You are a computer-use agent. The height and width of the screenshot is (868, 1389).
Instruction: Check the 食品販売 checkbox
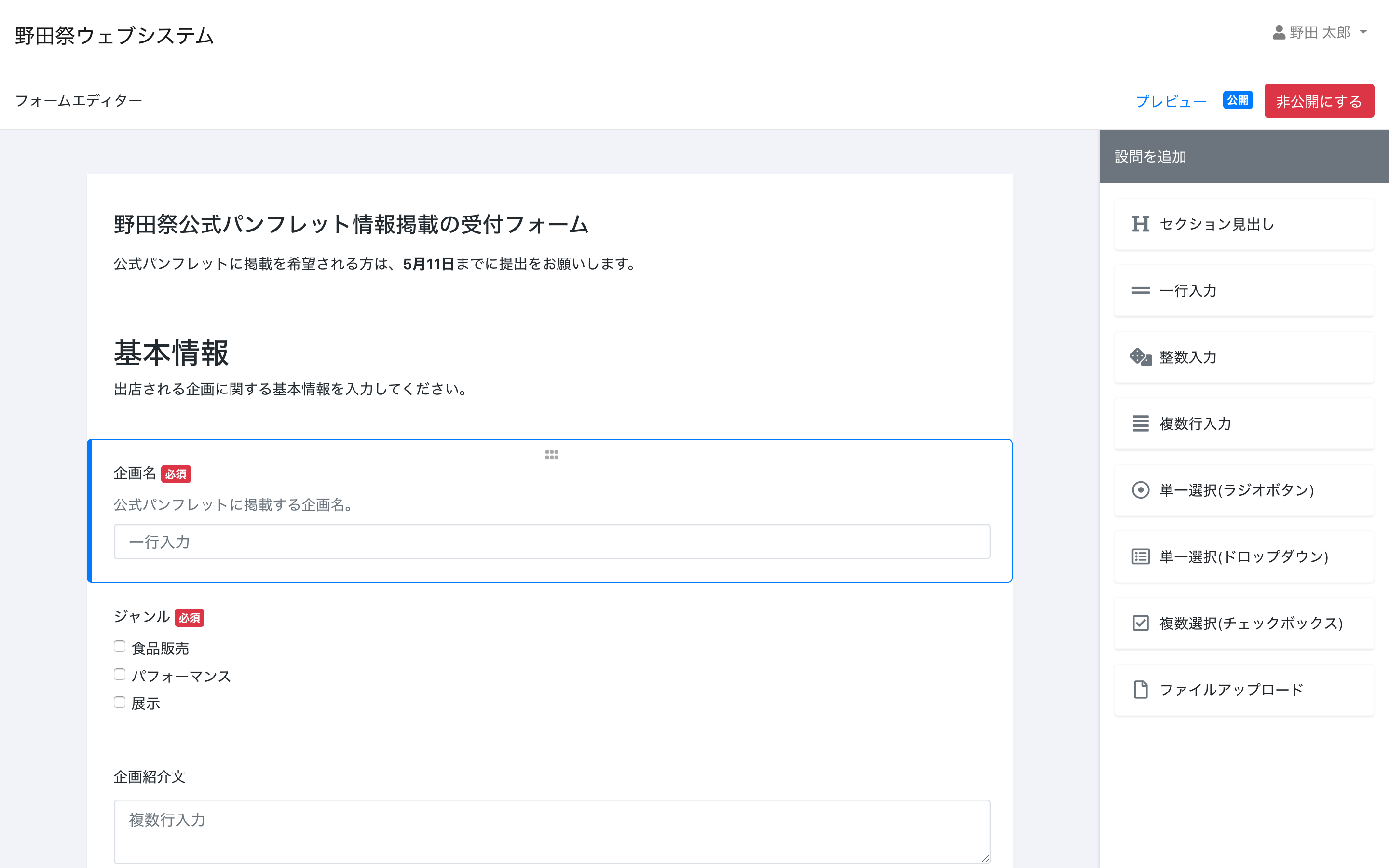pos(120,647)
